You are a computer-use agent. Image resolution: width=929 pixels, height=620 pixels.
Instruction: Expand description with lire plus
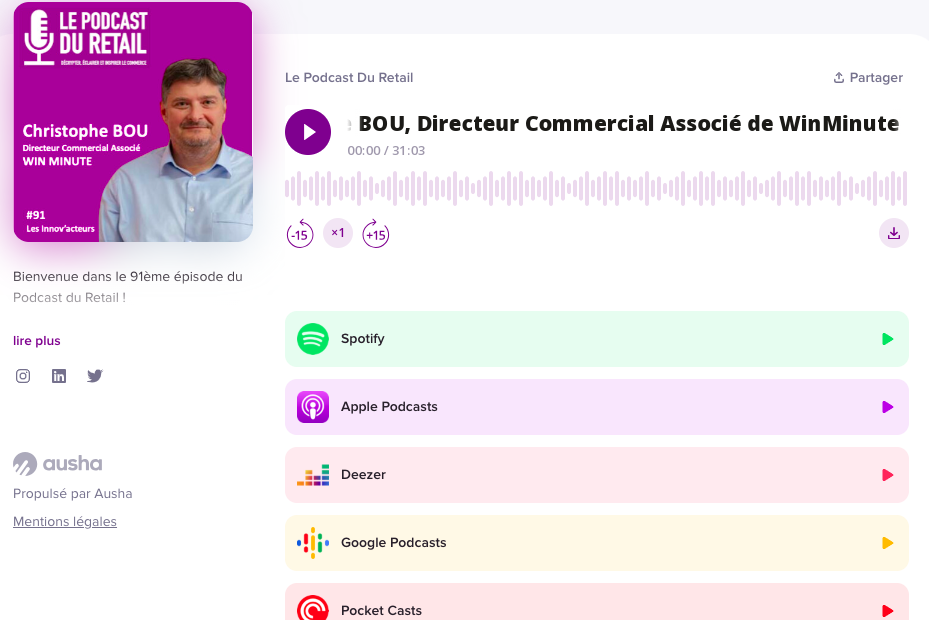pos(37,341)
